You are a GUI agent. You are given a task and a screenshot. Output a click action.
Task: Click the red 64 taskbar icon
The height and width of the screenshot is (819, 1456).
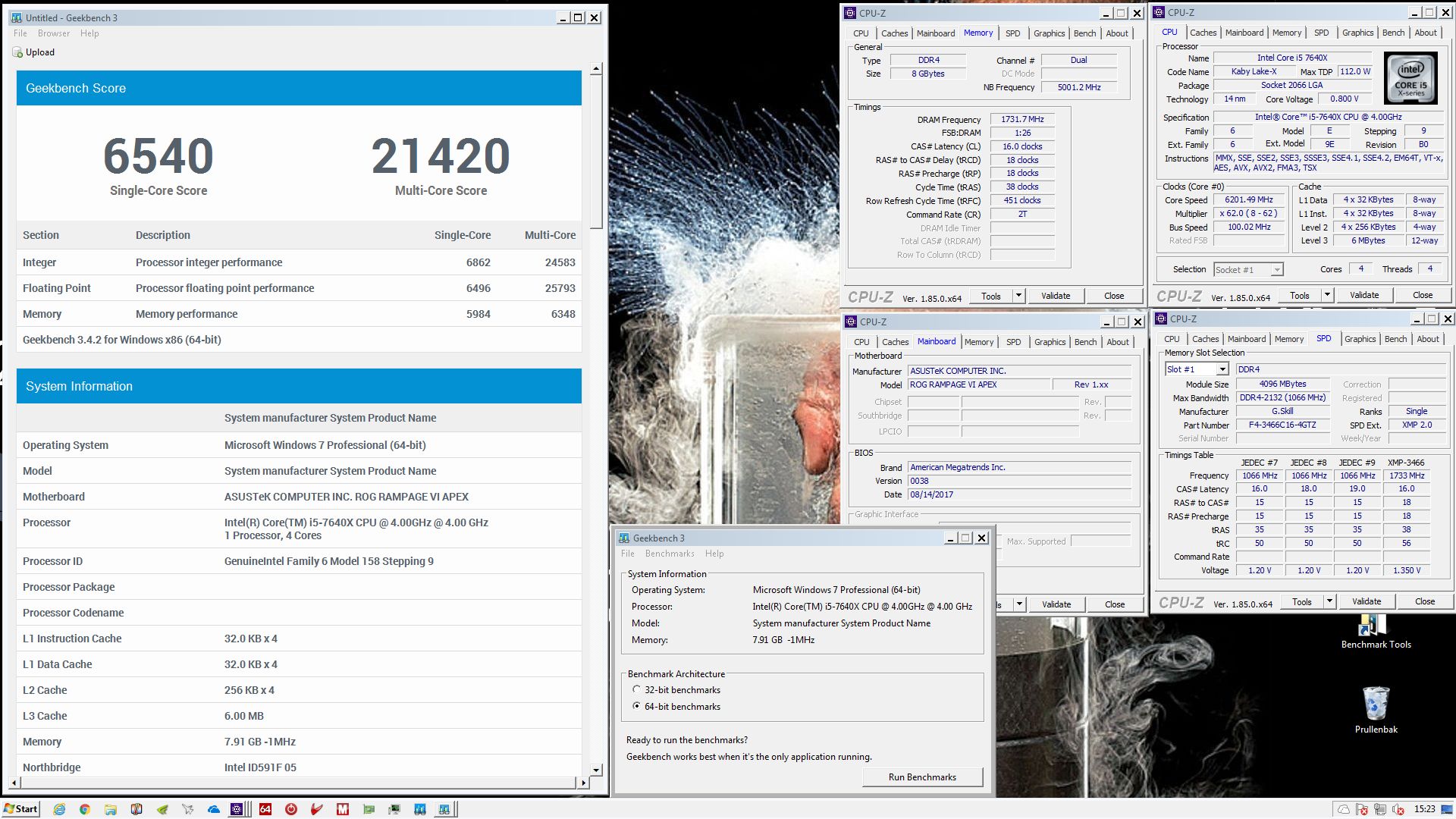coord(265,809)
